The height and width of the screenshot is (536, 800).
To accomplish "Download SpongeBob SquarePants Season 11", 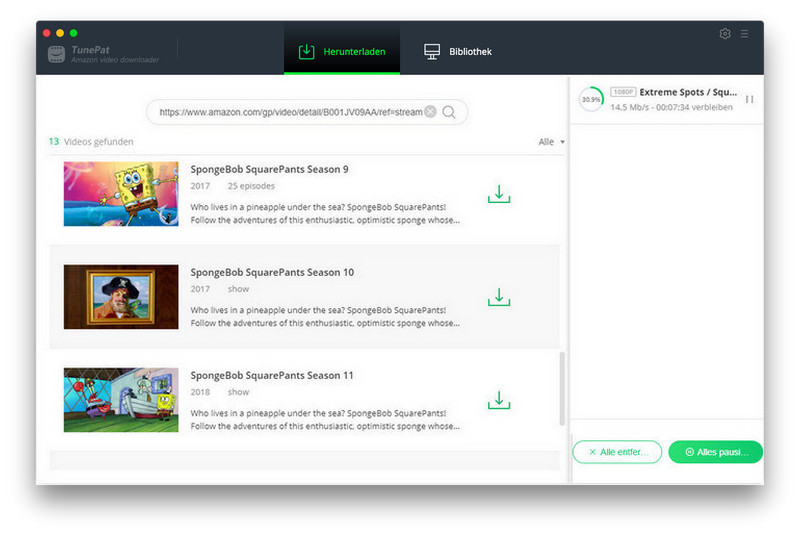I will 499,400.
